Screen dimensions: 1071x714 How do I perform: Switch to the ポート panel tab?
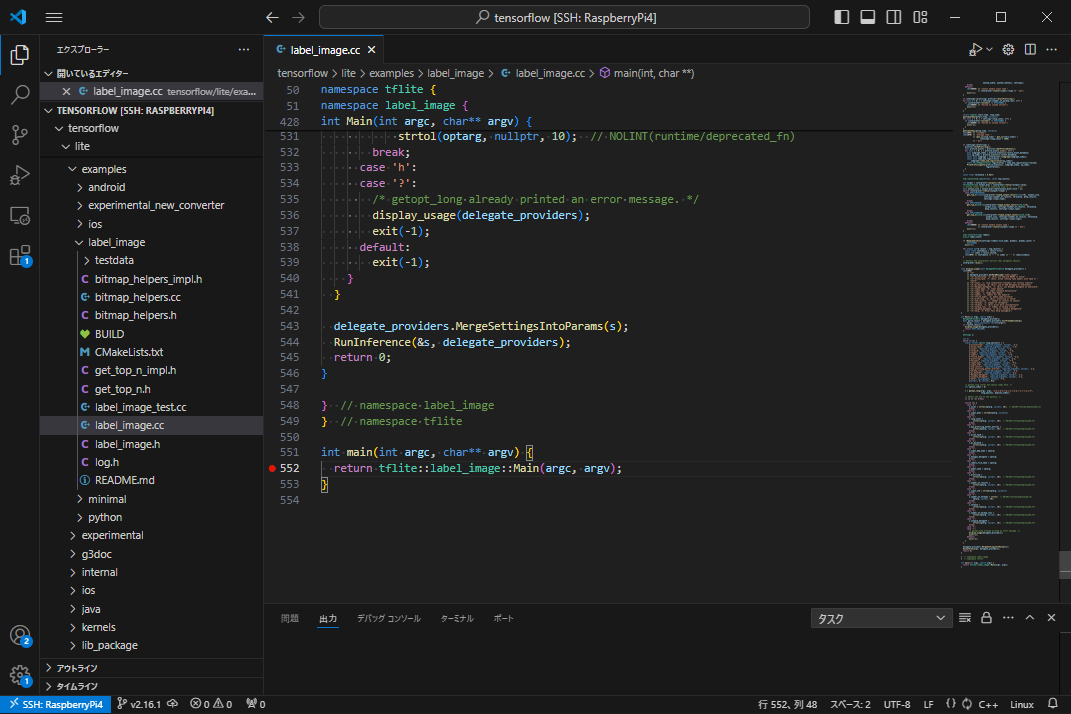[503, 618]
